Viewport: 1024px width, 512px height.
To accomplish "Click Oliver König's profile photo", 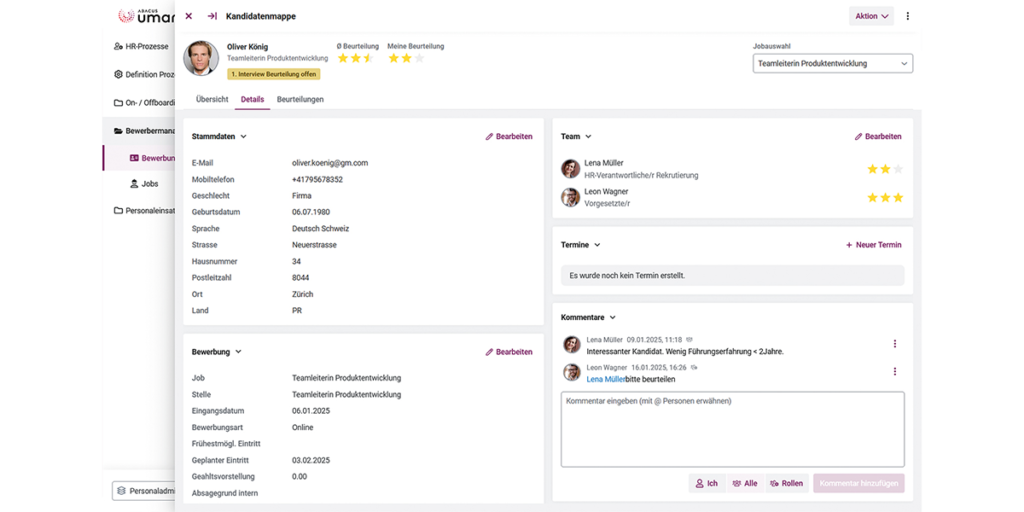I will pyautogui.click(x=201, y=58).
